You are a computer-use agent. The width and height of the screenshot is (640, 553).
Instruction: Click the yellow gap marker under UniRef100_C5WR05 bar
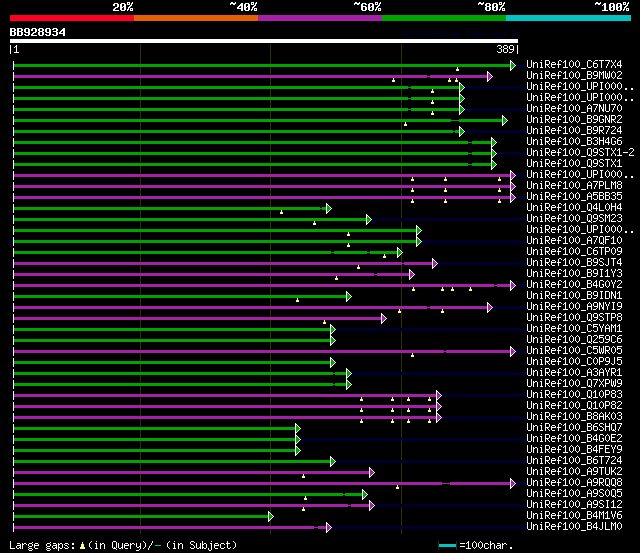click(412, 355)
